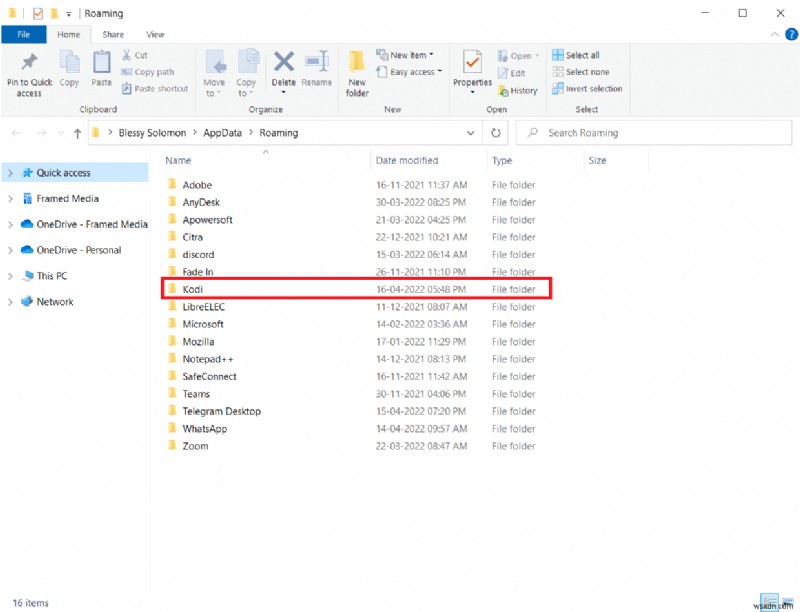Click the Delete X icon

tap(284, 62)
